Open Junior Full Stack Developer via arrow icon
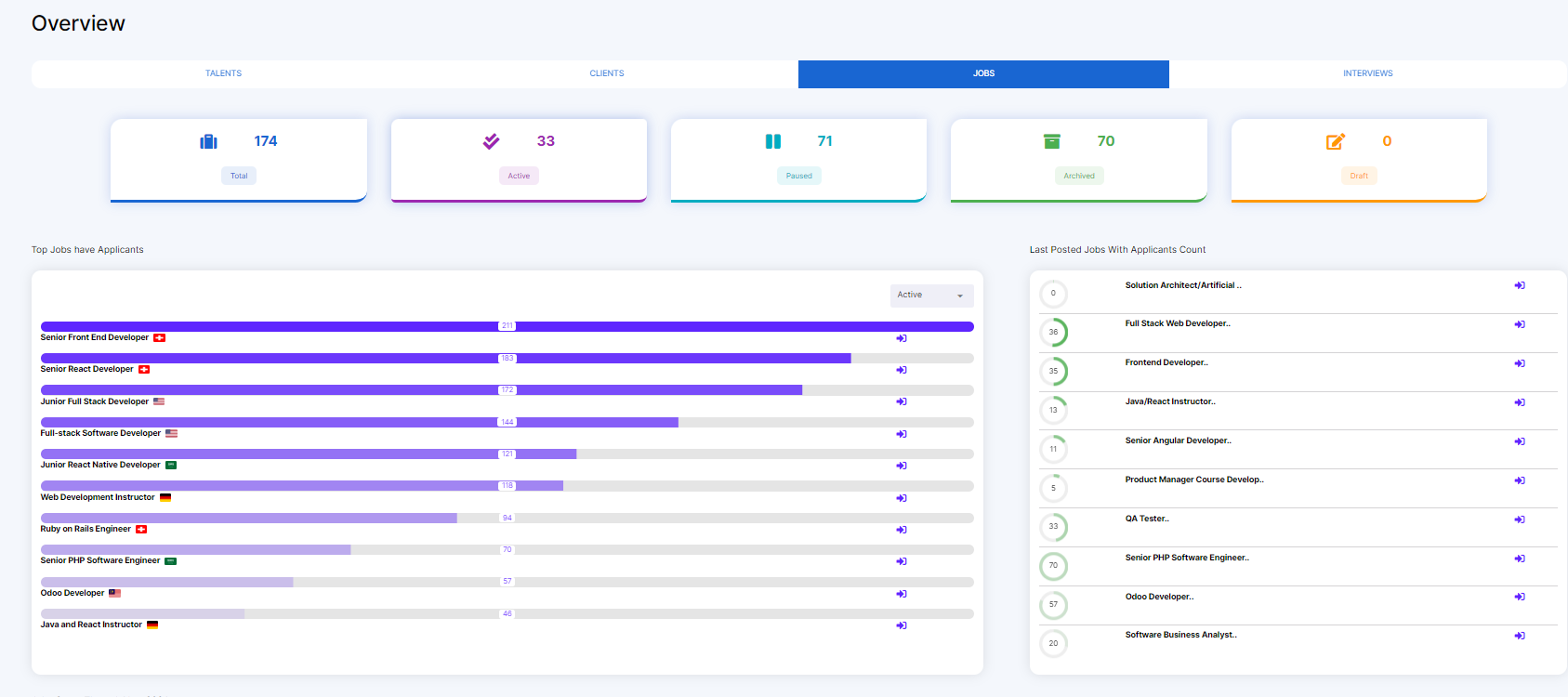 (901, 401)
